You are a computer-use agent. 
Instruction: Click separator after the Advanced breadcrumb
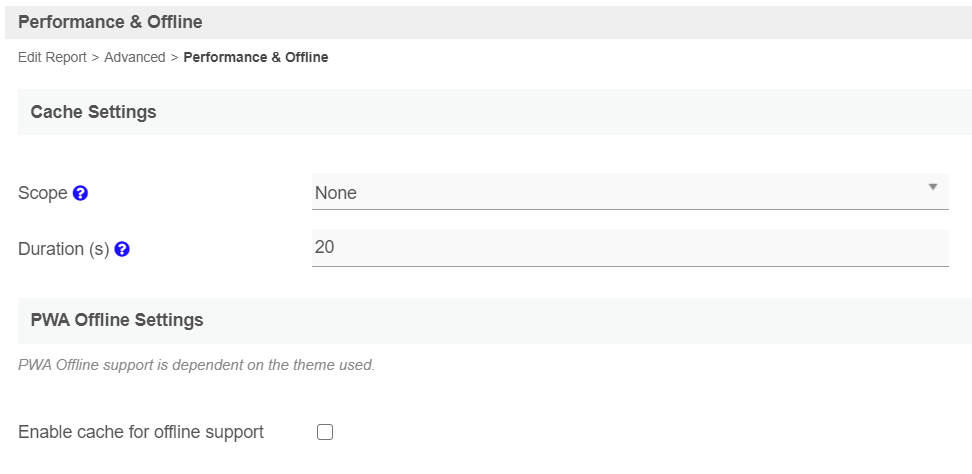coord(174,57)
